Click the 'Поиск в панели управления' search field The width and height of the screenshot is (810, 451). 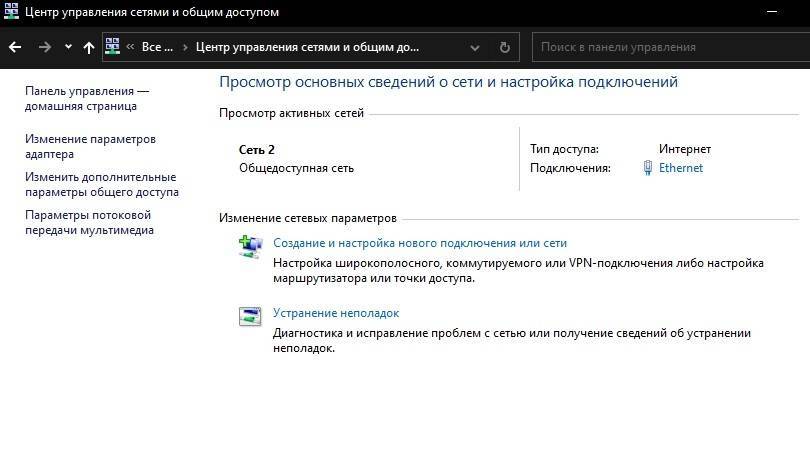point(670,47)
